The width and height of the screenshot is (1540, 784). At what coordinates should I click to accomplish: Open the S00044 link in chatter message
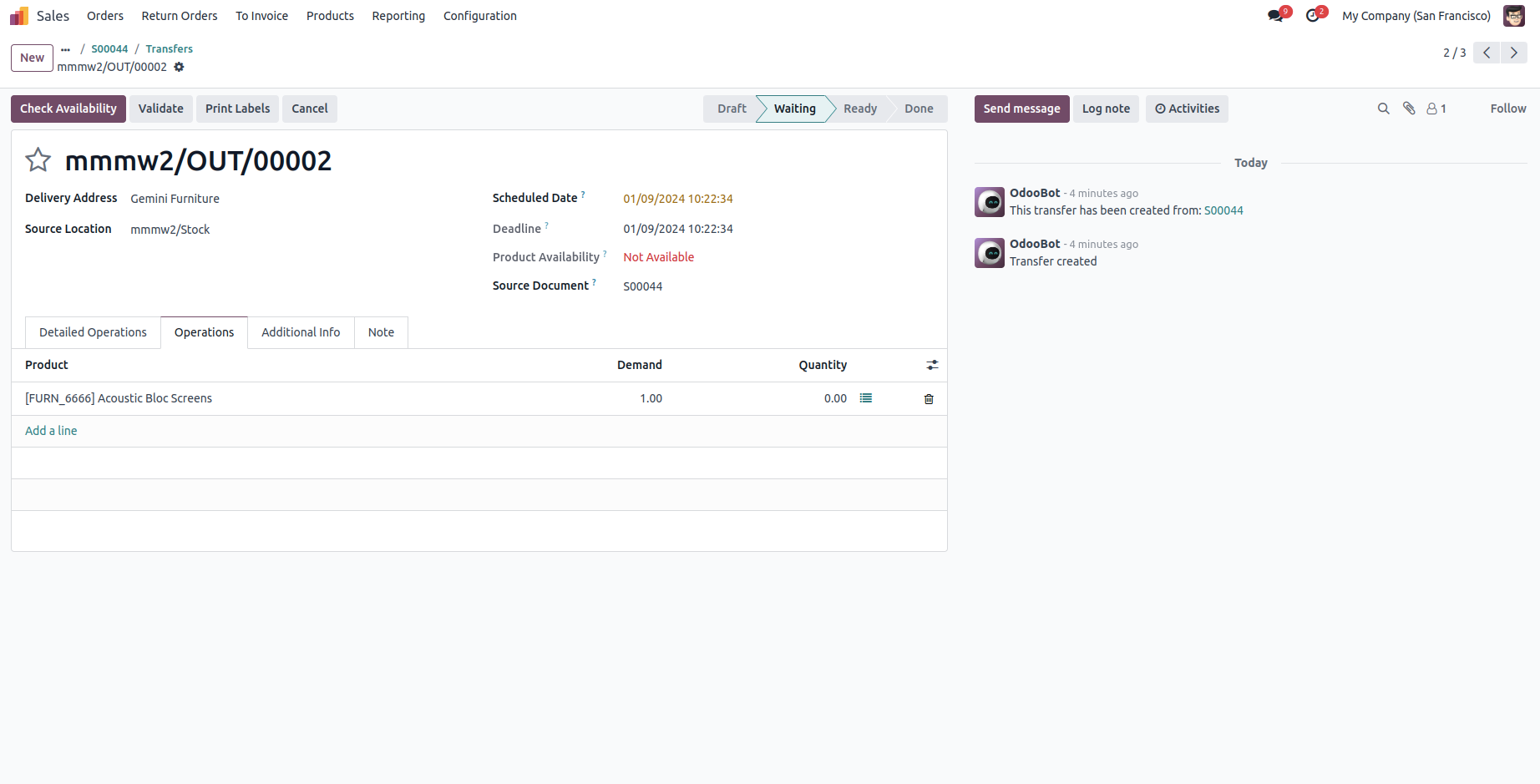(x=1223, y=210)
